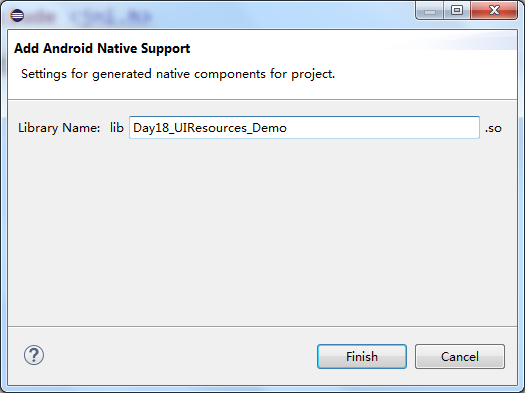The image size is (525, 393).
Task: Click the Library Name: label
Action: coord(59,128)
